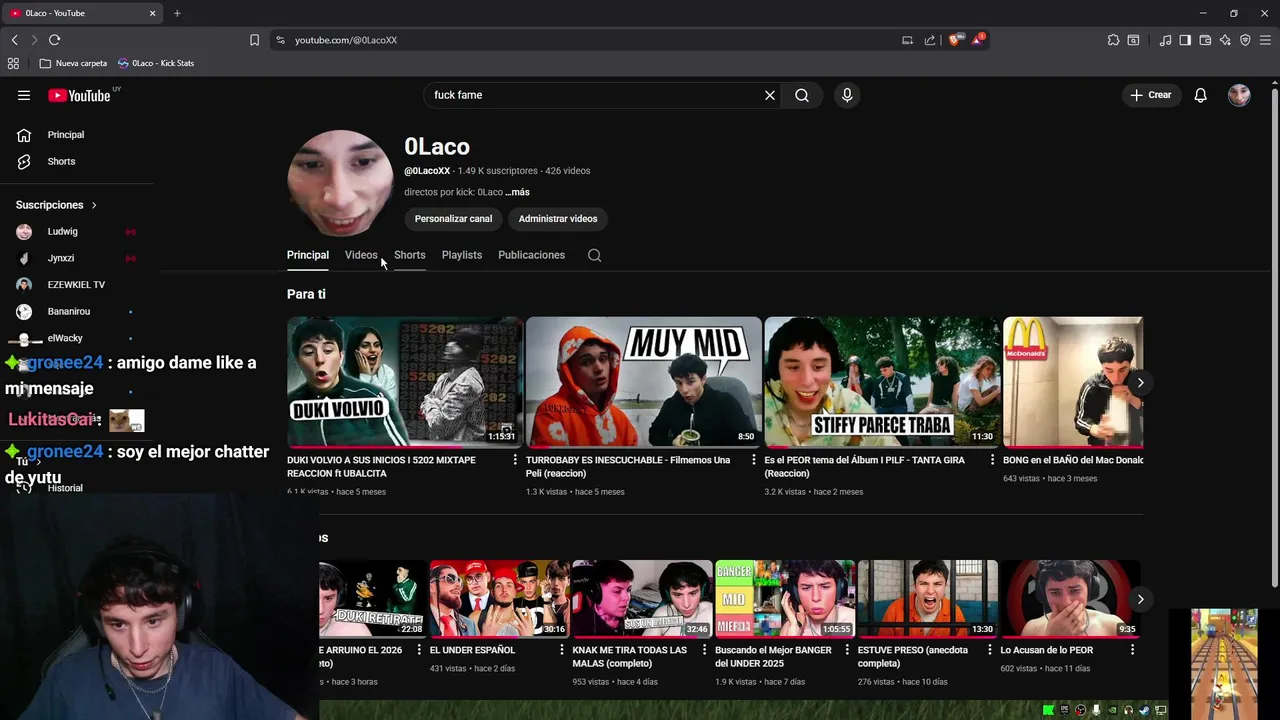Open the apps grid icon in bookmarks bar
This screenshot has height=720, width=1280.
pos(13,63)
